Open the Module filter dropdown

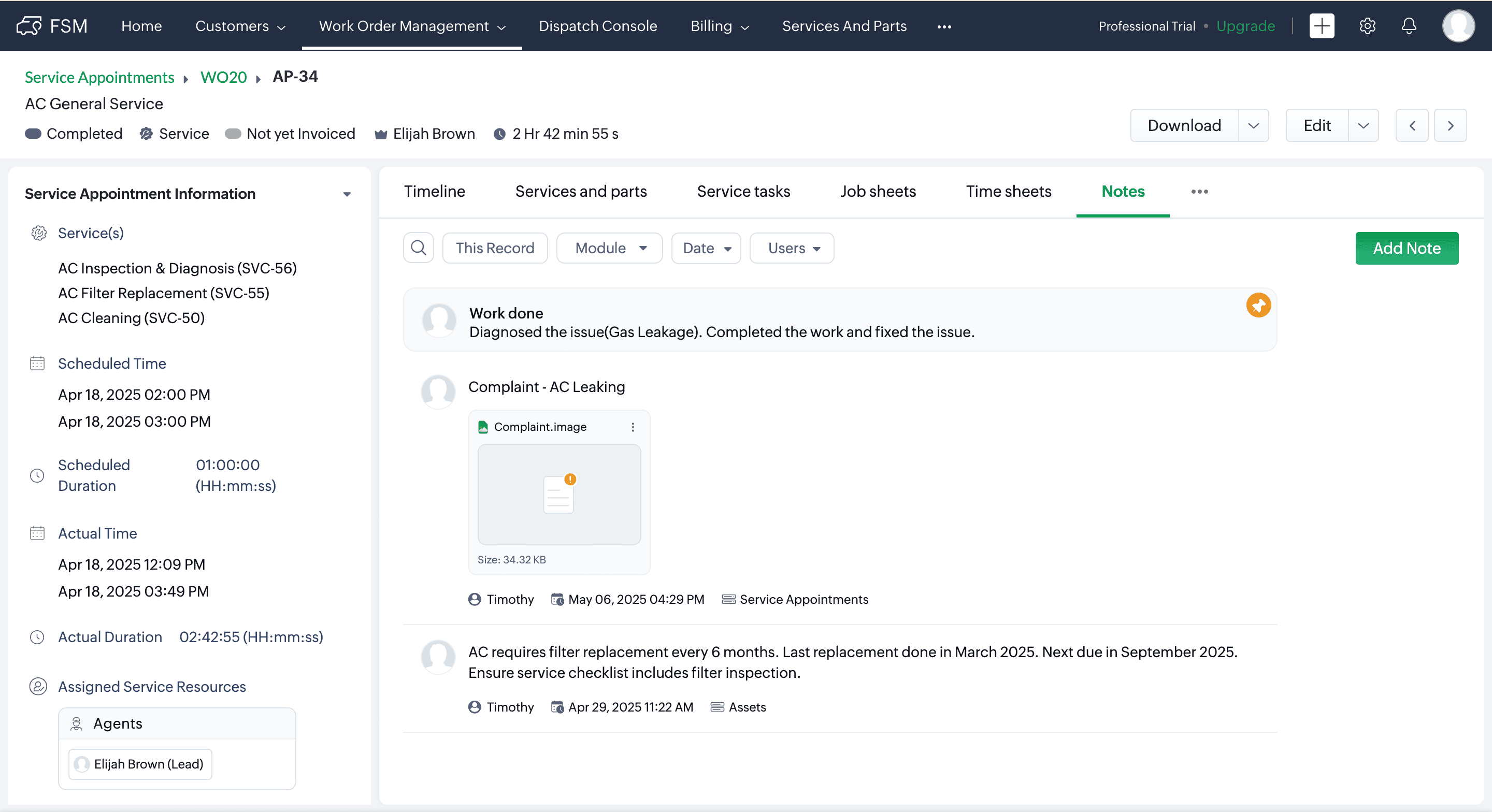(x=609, y=248)
